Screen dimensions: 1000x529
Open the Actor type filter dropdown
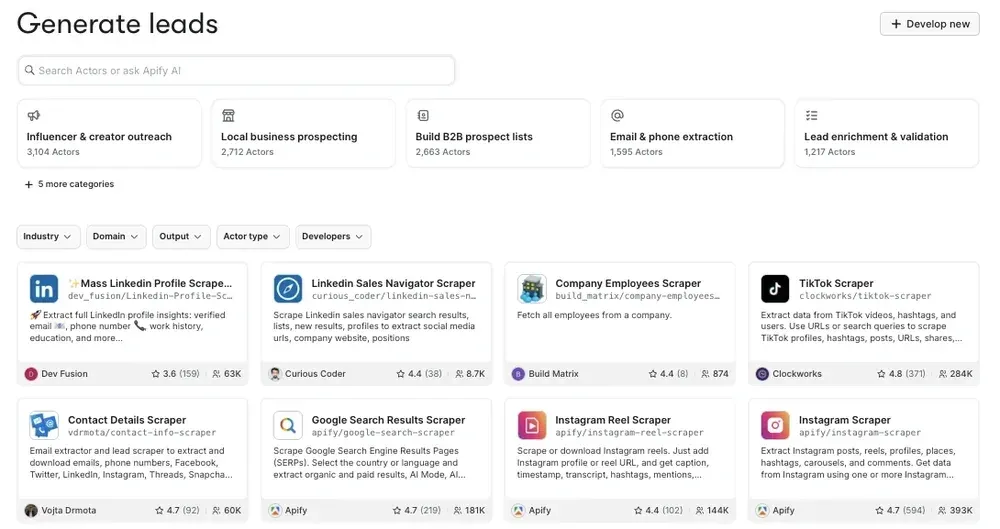click(x=253, y=236)
